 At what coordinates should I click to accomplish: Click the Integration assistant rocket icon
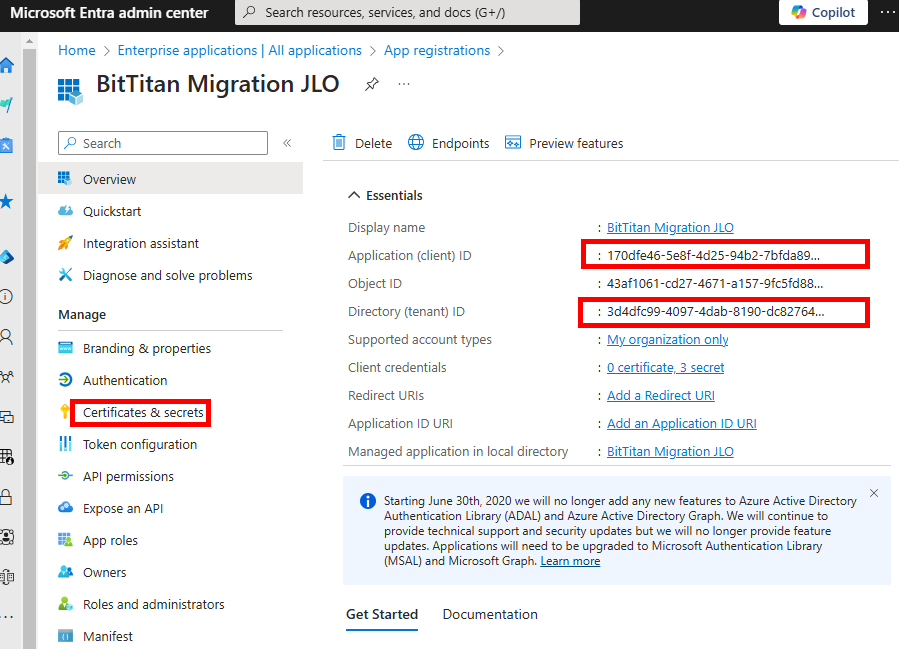click(65, 243)
